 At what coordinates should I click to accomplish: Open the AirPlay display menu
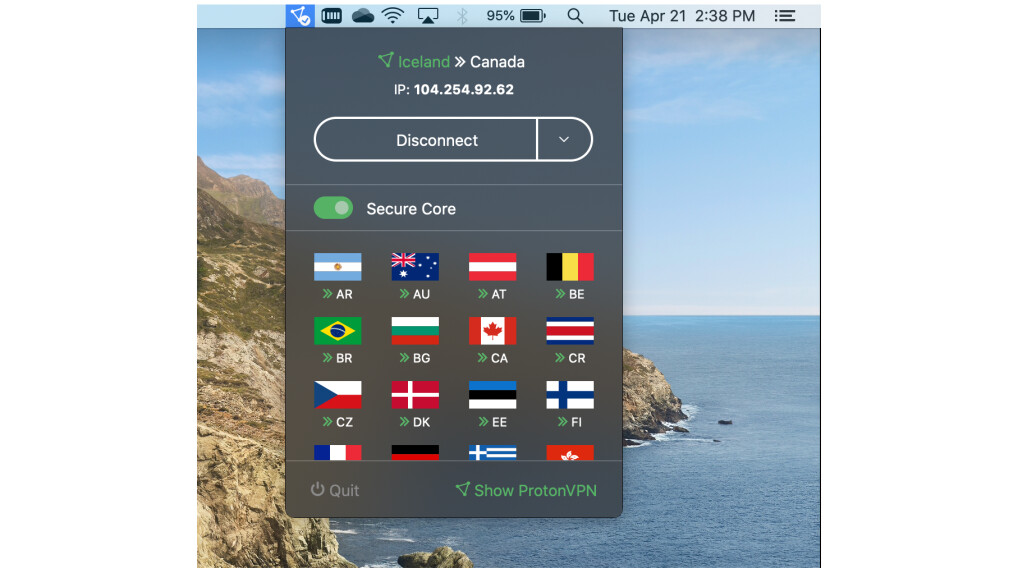pyautogui.click(x=428, y=16)
